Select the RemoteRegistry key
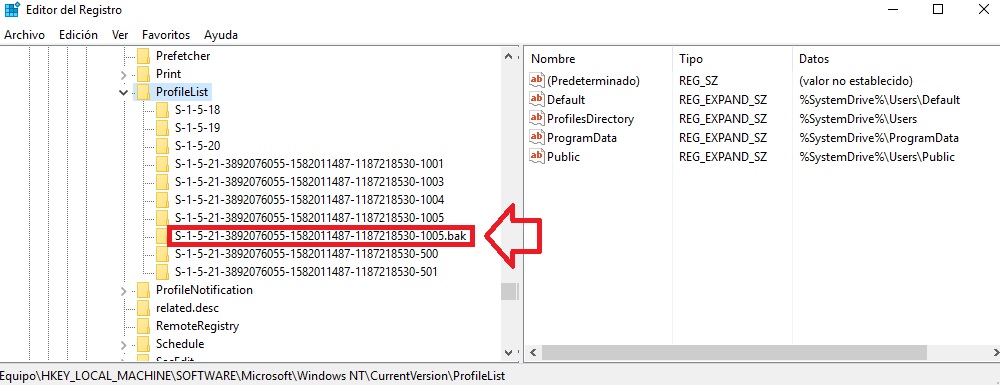This screenshot has height=385, width=1000. [x=197, y=326]
